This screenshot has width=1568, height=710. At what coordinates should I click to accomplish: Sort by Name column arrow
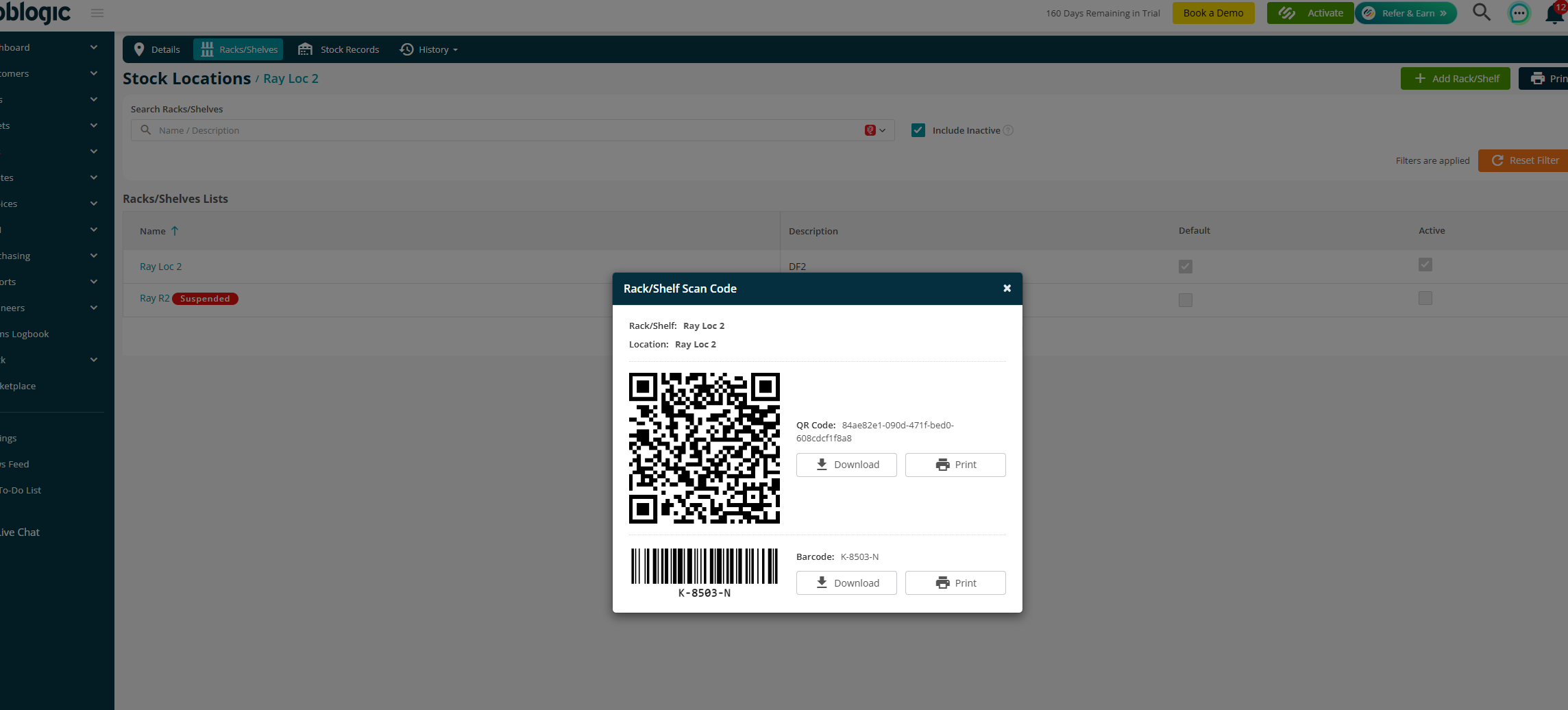pos(175,231)
